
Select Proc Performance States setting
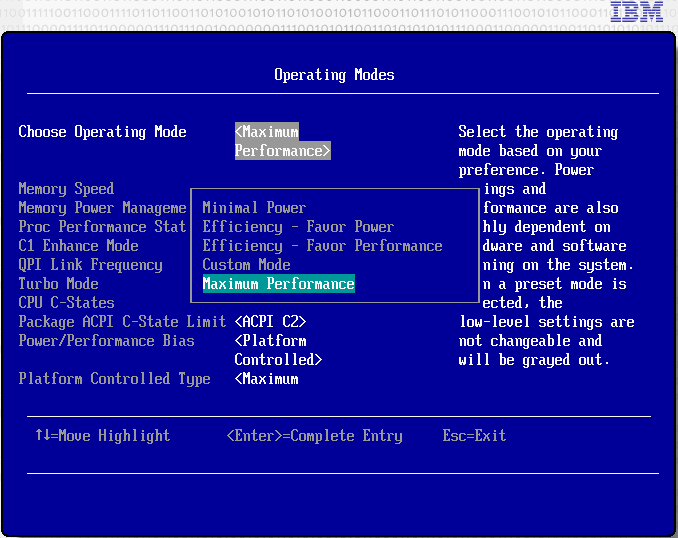pos(102,227)
